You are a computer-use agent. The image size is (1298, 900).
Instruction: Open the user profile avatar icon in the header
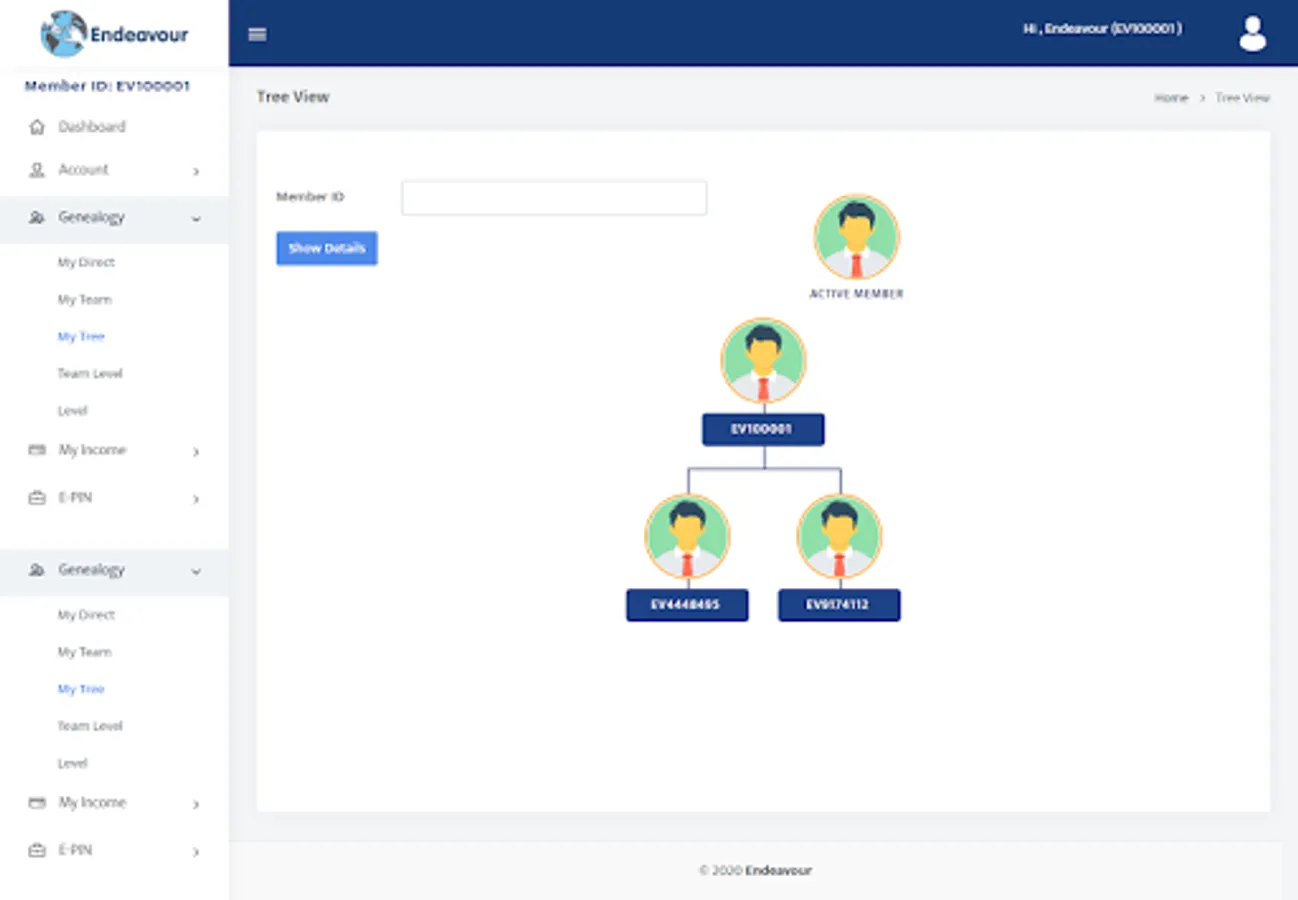1252,33
